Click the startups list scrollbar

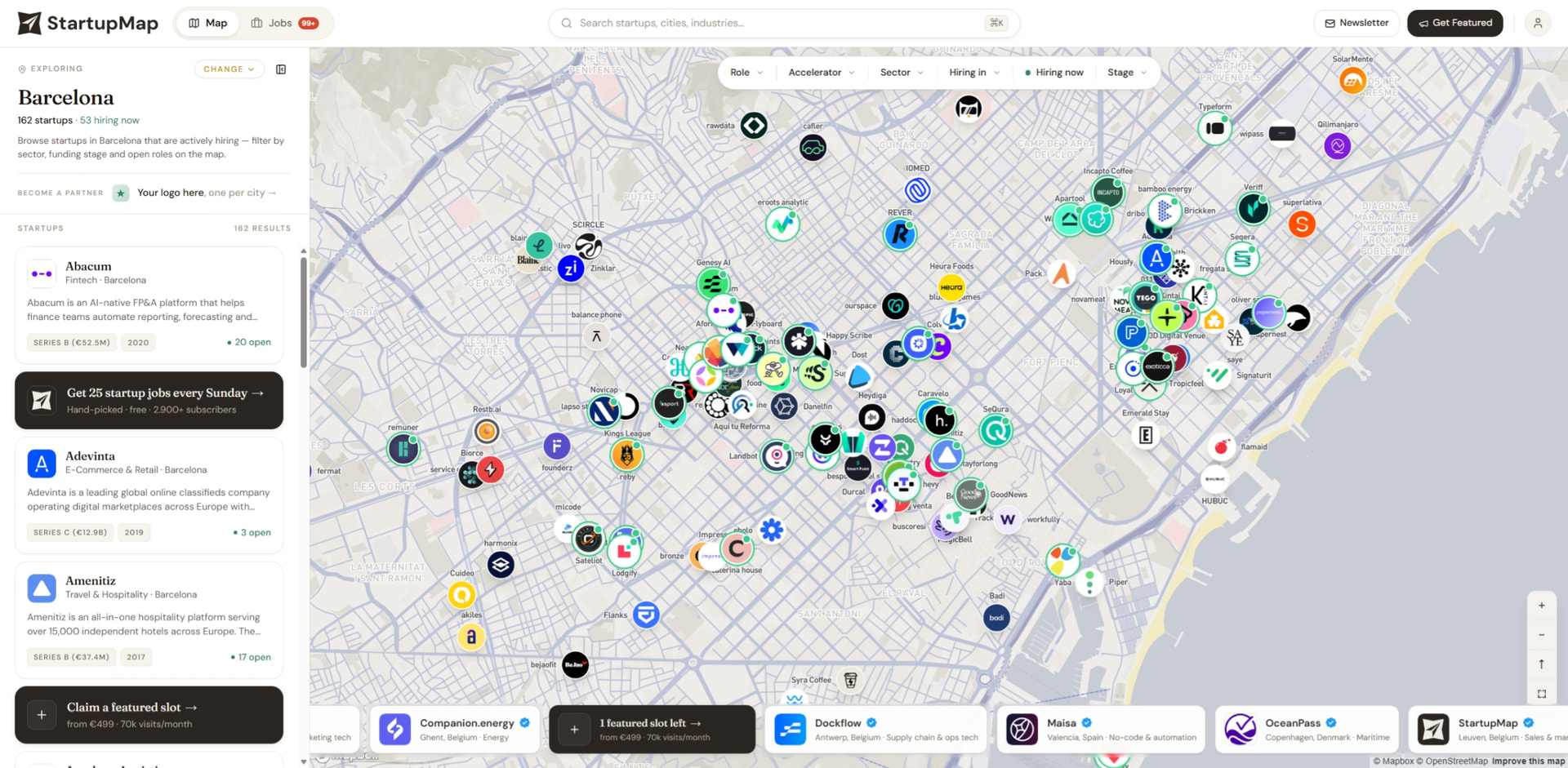click(x=304, y=313)
